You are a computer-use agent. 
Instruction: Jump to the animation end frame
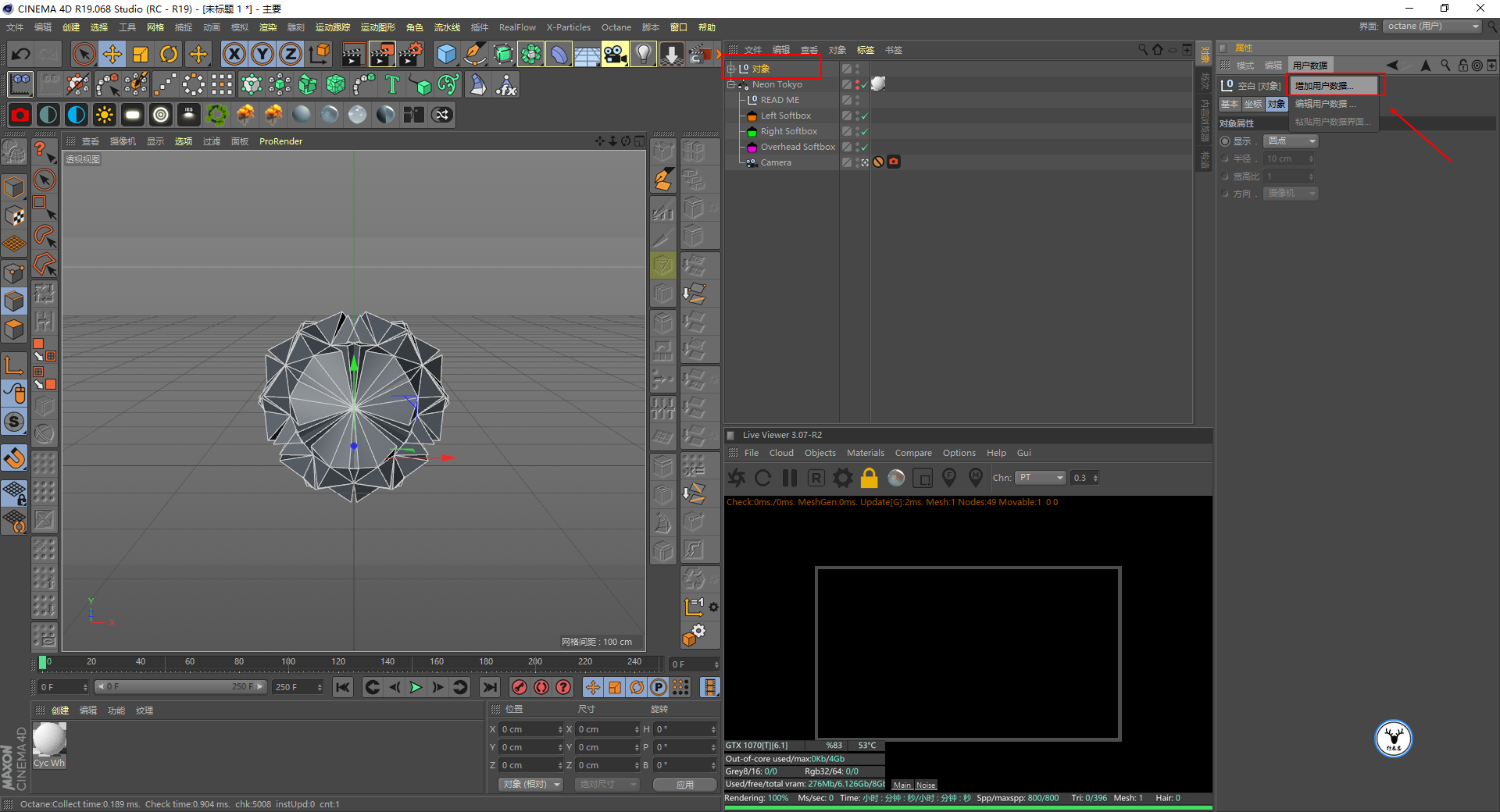pyautogui.click(x=490, y=687)
